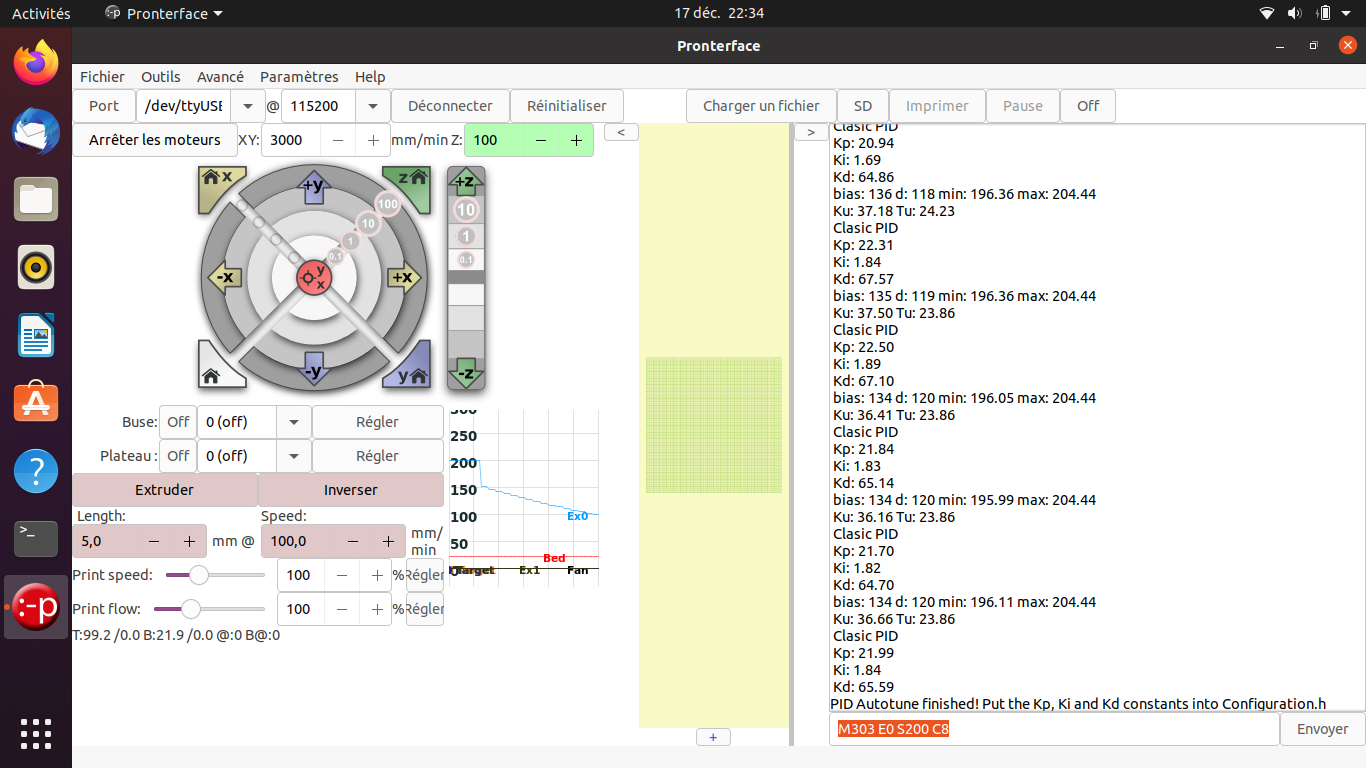1366x768 pixels.
Task: Toggle the Buse heater Off button
Action: point(178,422)
